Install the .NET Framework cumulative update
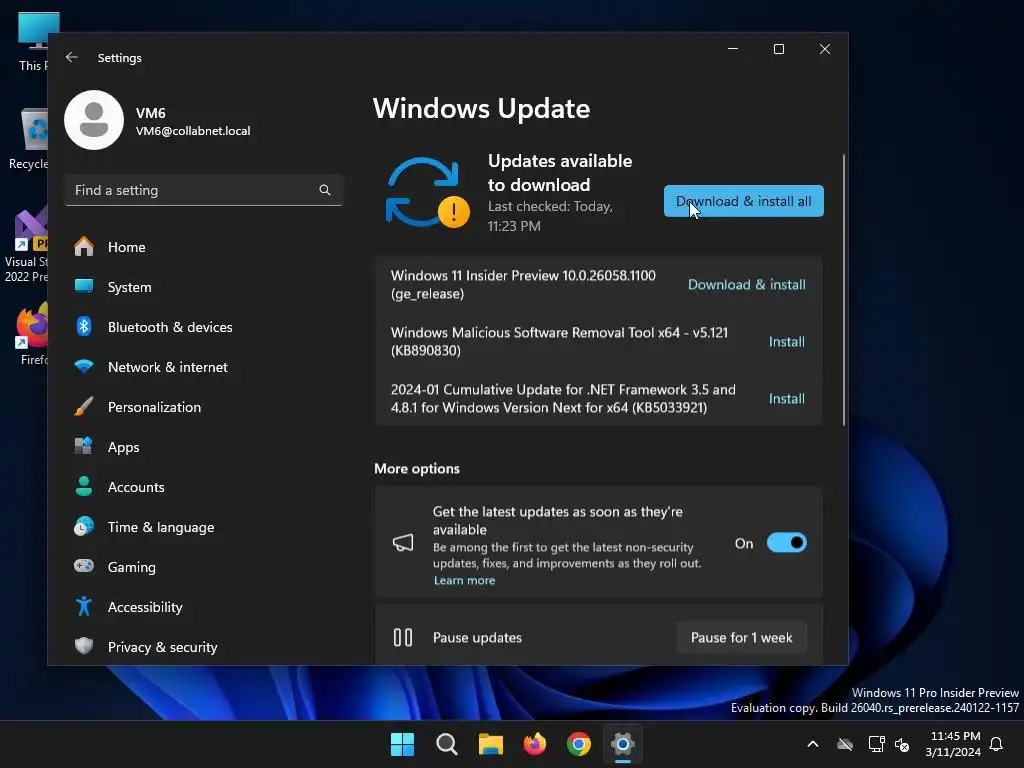The image size is (1024, 768). click(786, 398)
